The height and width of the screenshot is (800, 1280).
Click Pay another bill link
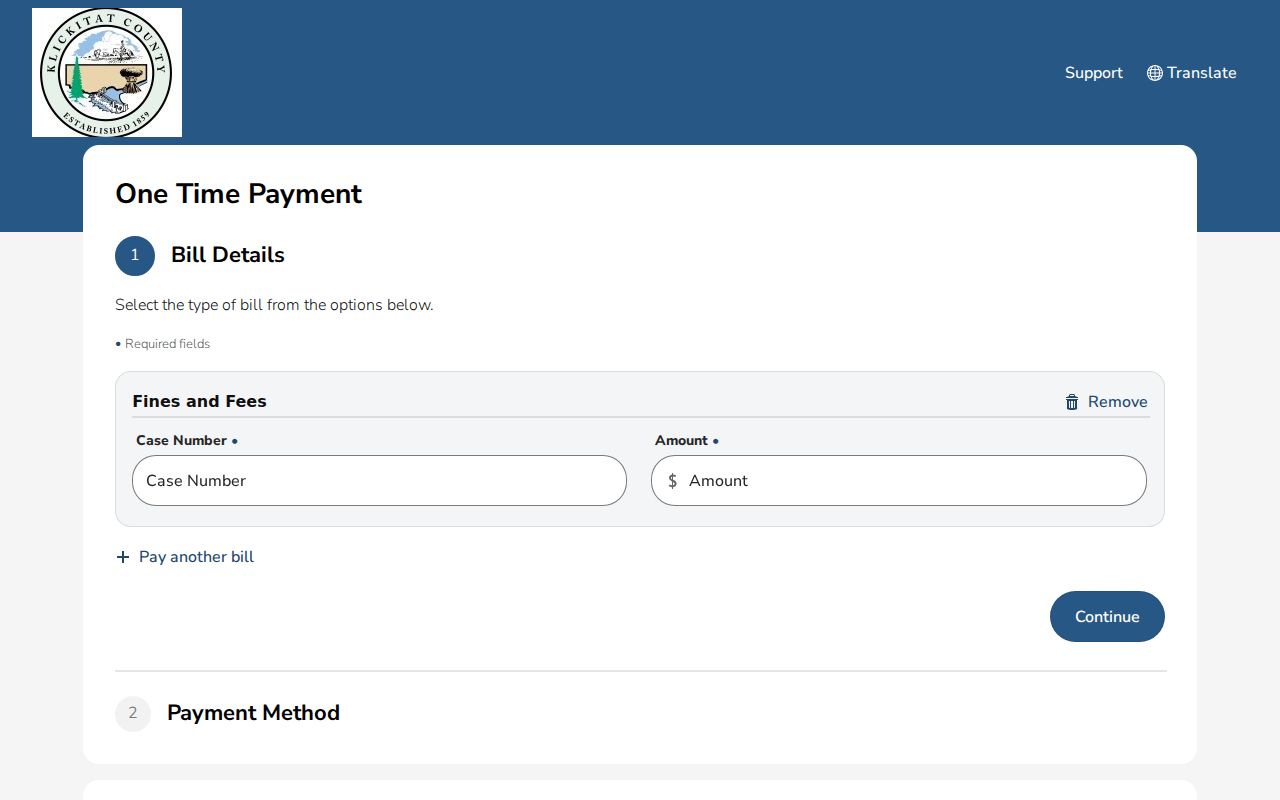click(185, 557)
